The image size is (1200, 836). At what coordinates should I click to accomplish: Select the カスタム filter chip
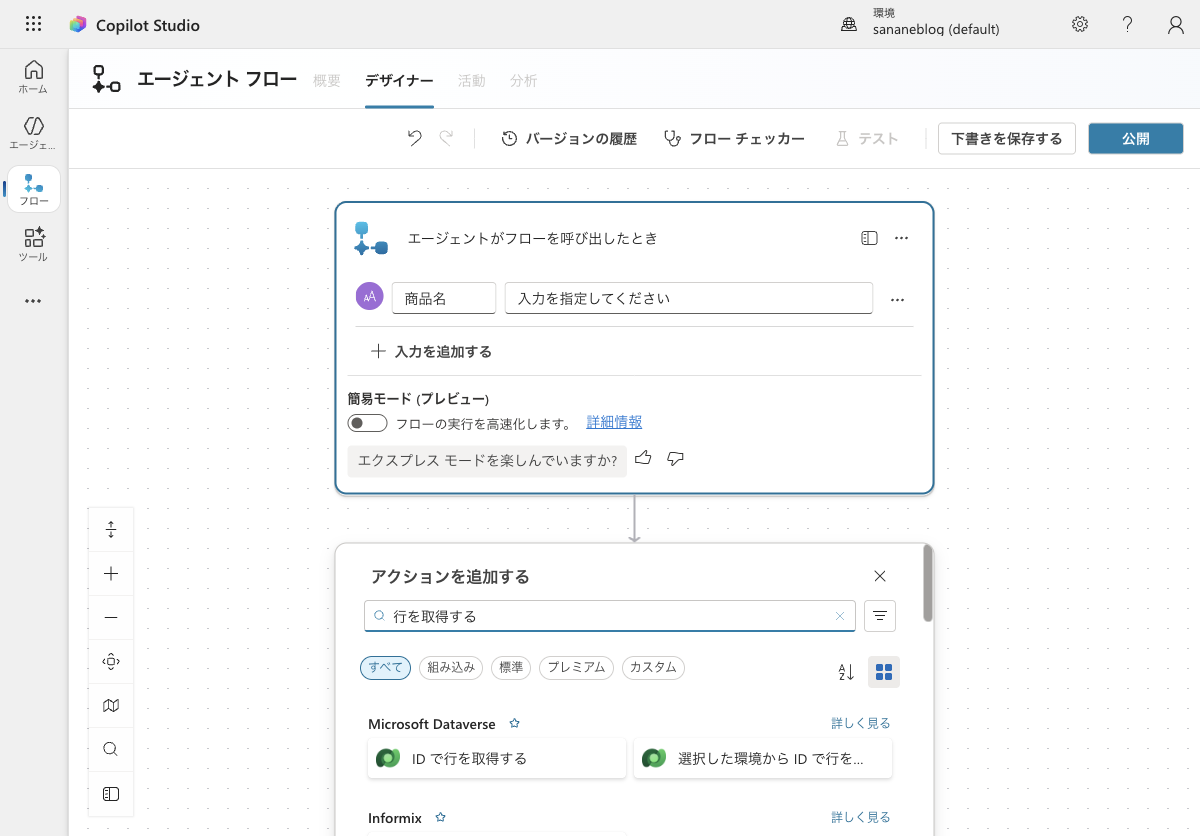(x=653, y=667)
